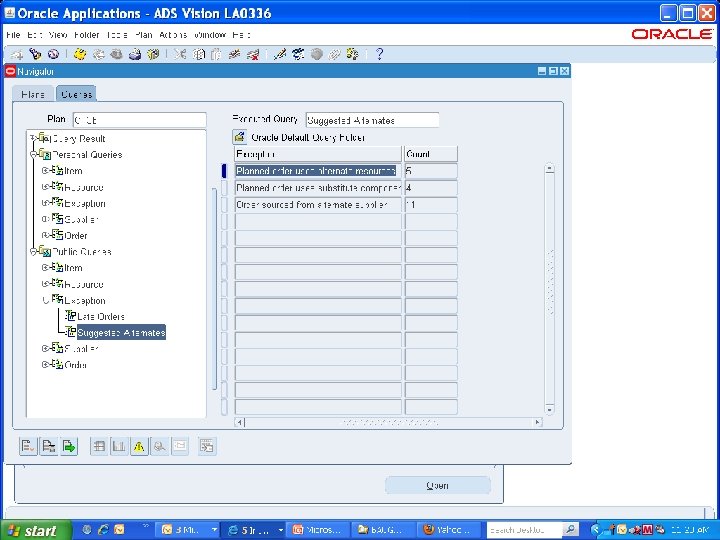Click the New record toolbar icon

click(17, 55)
